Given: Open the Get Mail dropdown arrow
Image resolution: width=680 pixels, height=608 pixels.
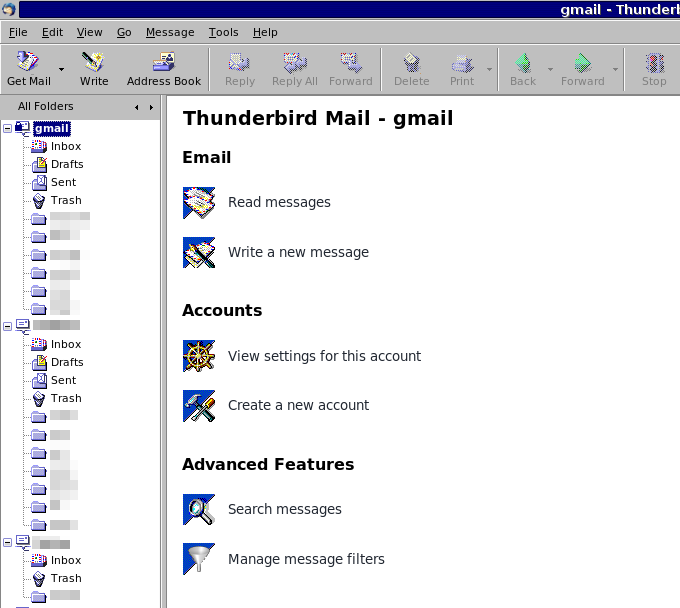Looking at the screenshot, I should (62, 69).
